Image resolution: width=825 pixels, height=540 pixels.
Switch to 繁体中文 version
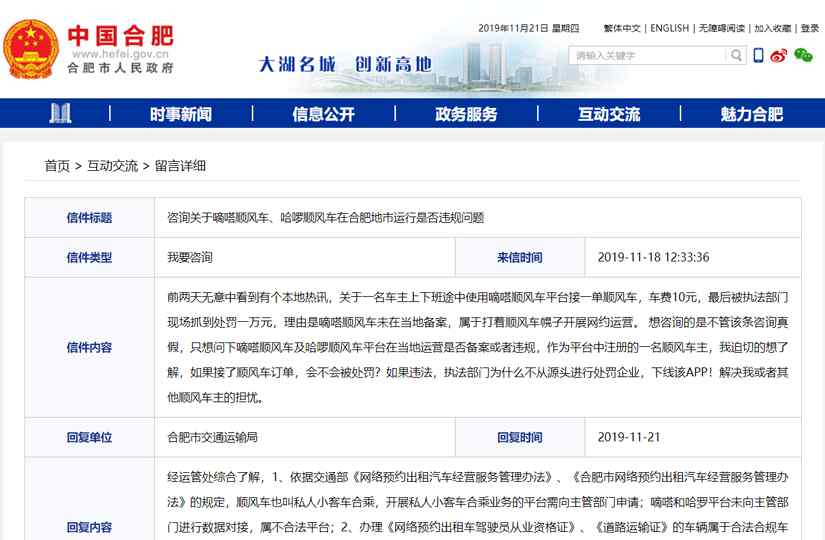[x=622, y=28]
